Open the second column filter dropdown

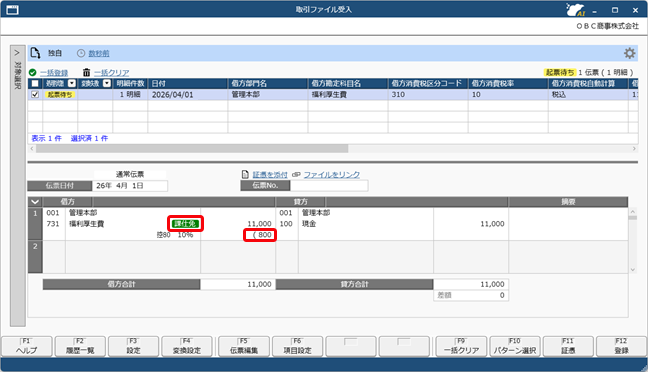[107, 83]
